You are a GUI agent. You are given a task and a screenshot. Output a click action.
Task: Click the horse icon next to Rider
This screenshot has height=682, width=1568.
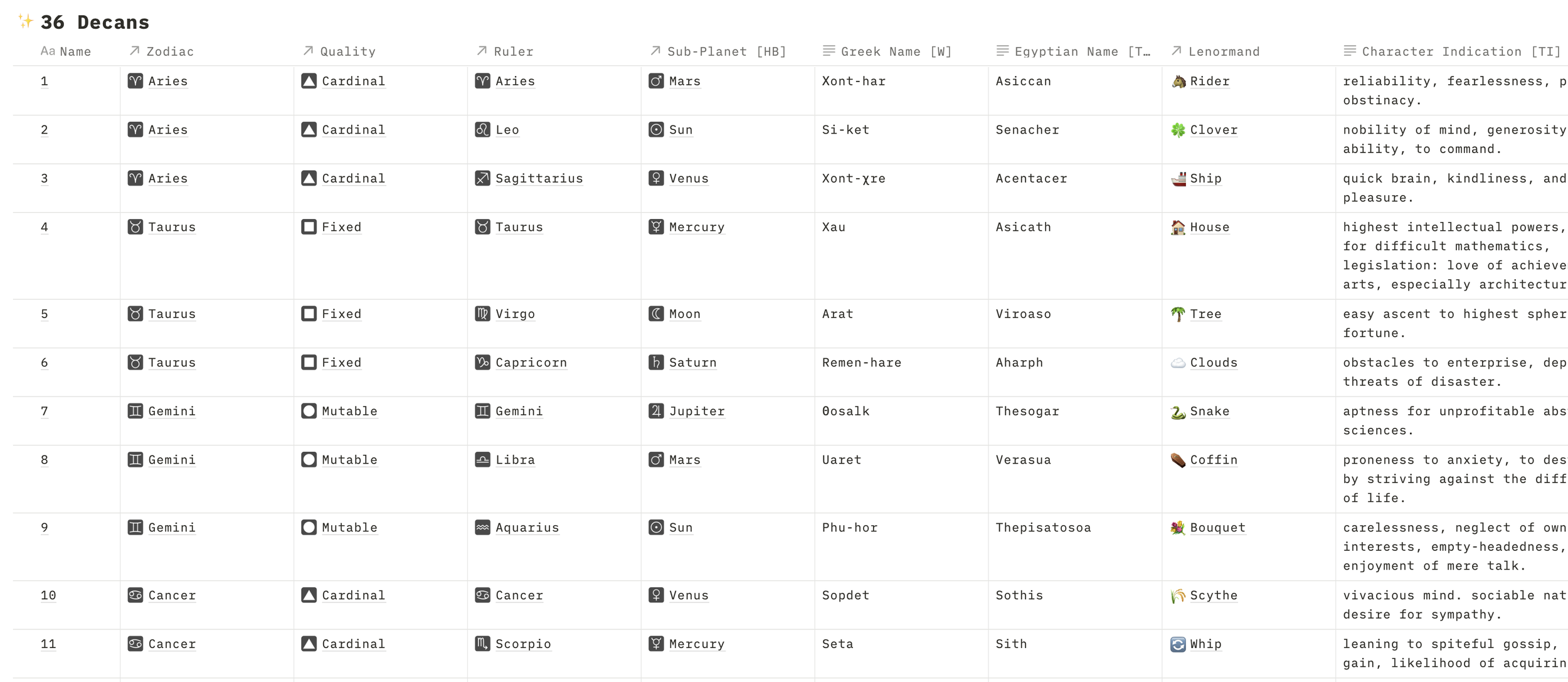click(x=1178, y=82)
